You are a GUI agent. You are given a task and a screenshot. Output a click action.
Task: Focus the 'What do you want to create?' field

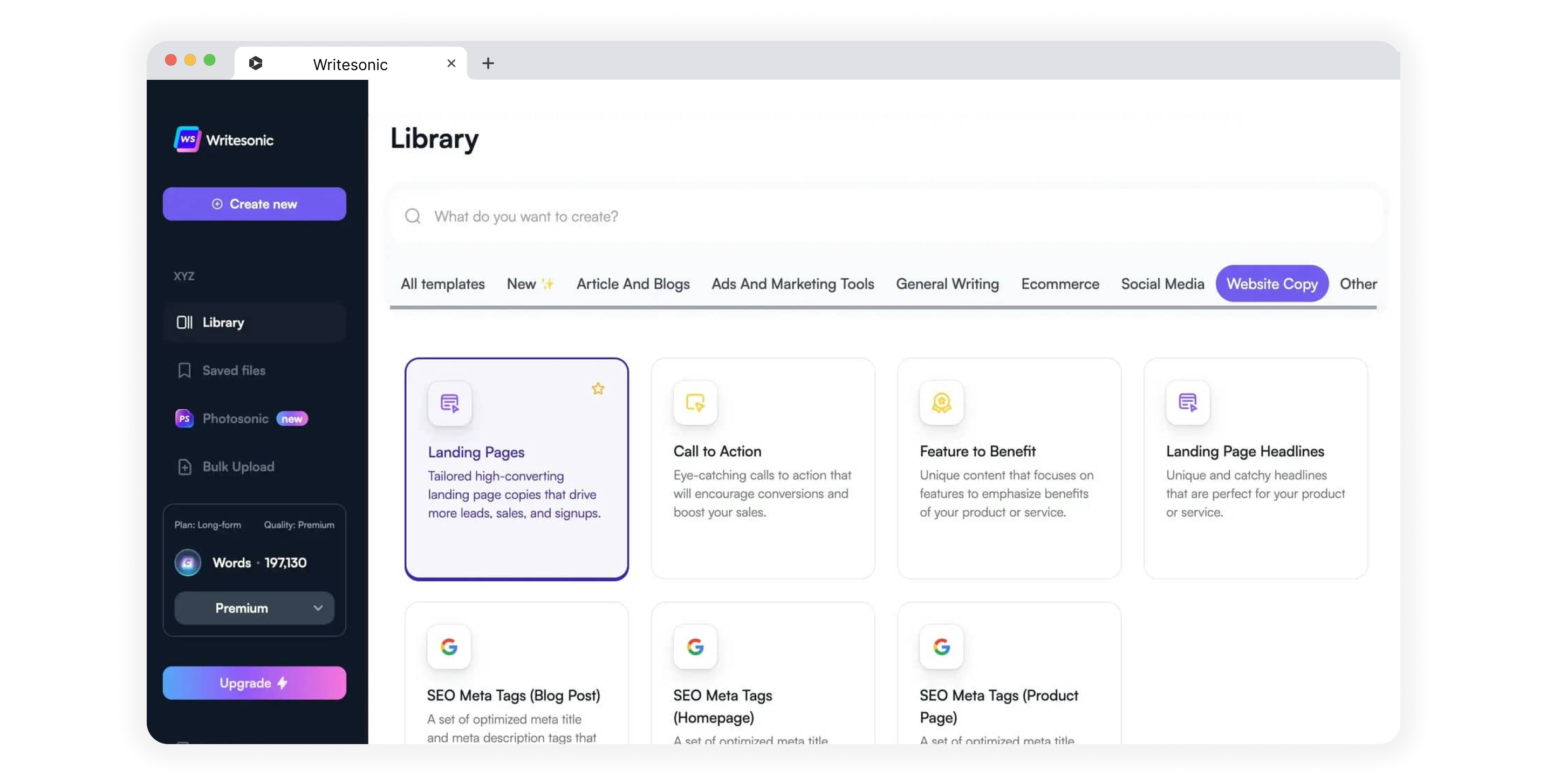click(841, 216)
